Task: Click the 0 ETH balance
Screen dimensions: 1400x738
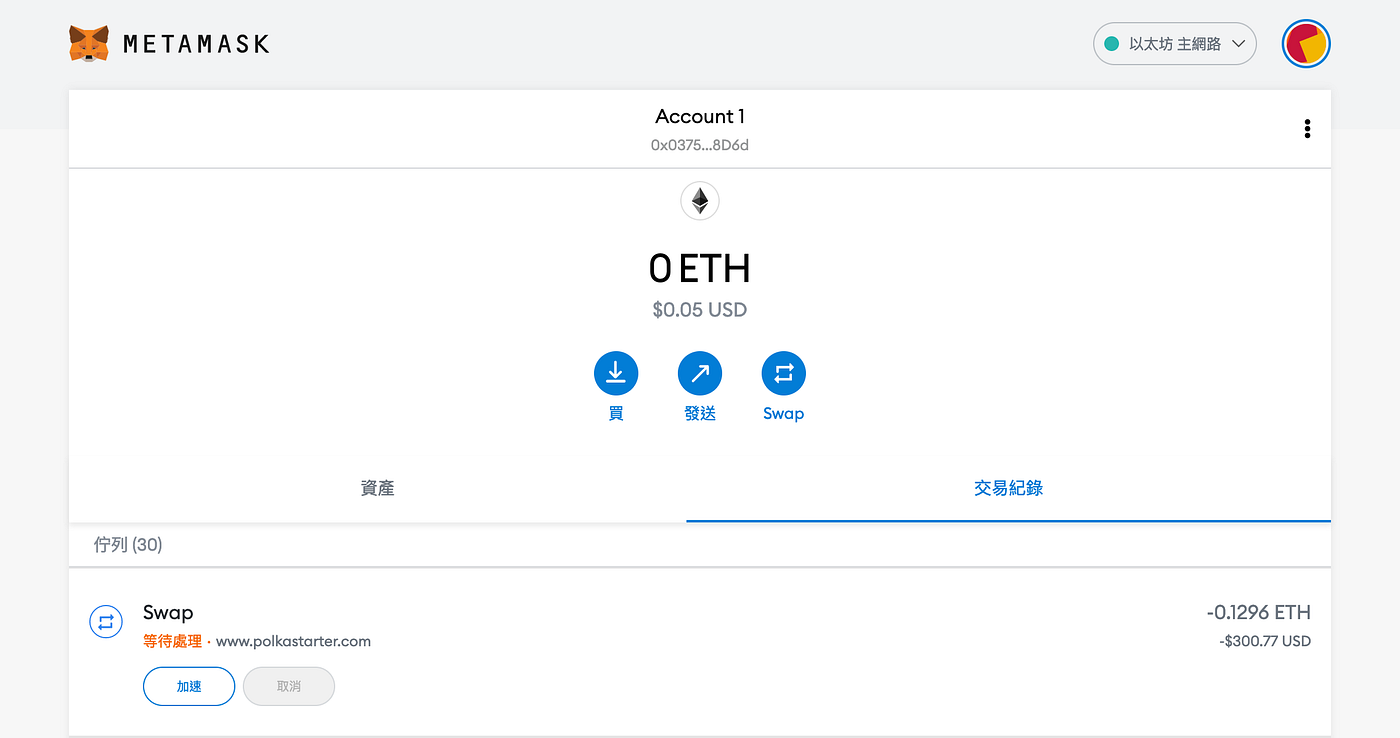Action: coord(700,268)
